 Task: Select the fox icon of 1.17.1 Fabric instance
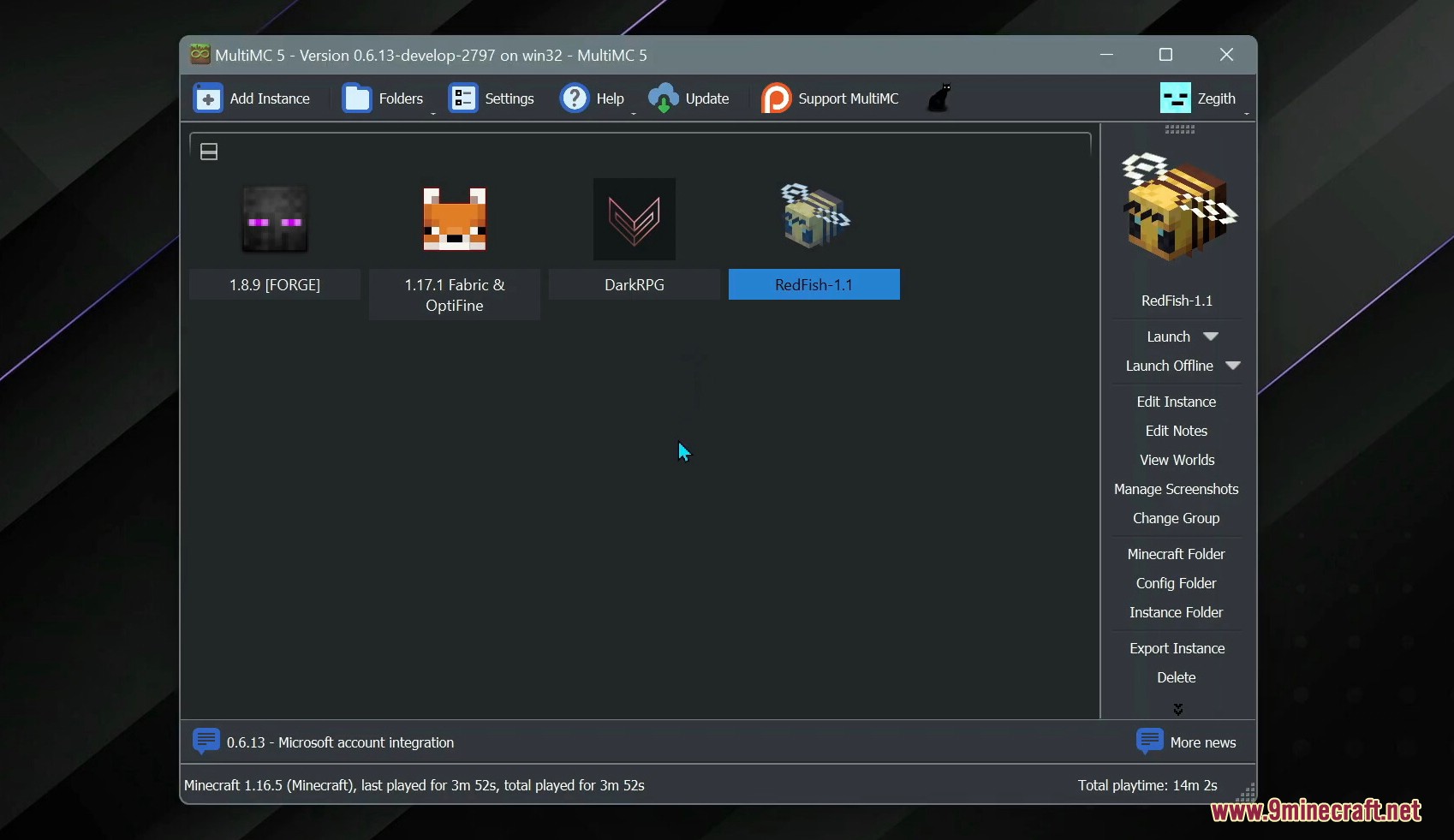(455, 219)
